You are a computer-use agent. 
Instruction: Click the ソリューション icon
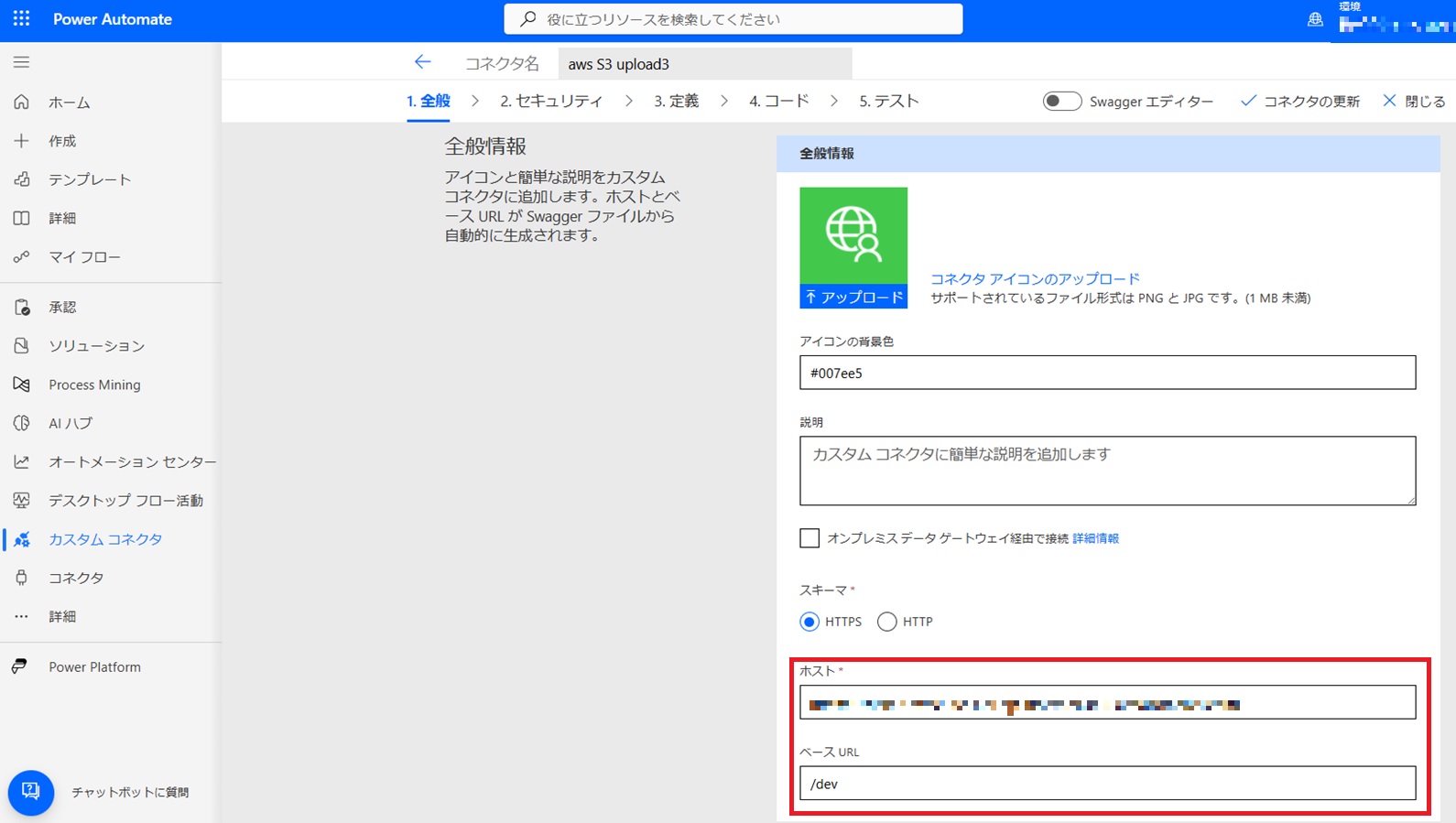21,345
